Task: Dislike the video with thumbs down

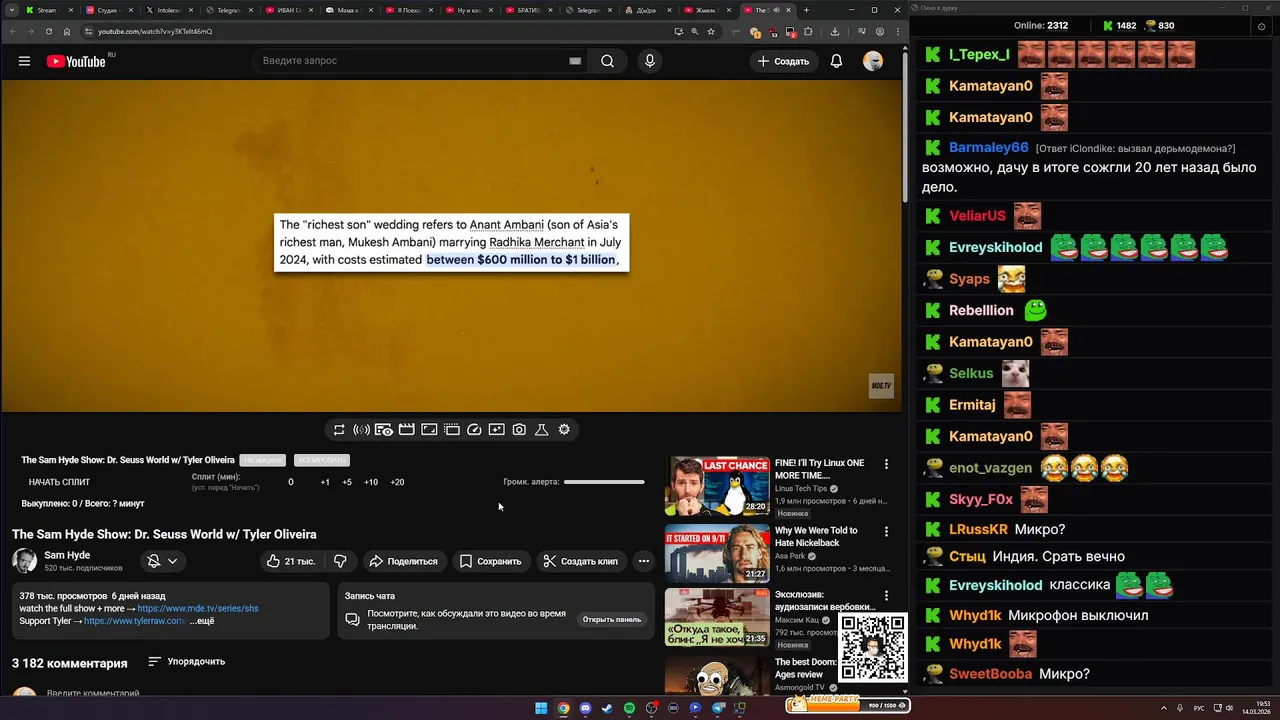Action: point(340,561)
